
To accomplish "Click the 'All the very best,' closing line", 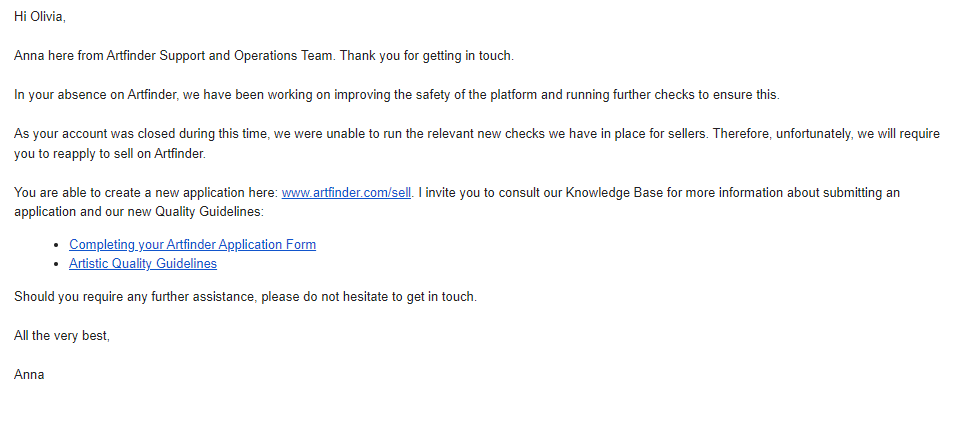I will pyautogui.click(x=62, y=336).
